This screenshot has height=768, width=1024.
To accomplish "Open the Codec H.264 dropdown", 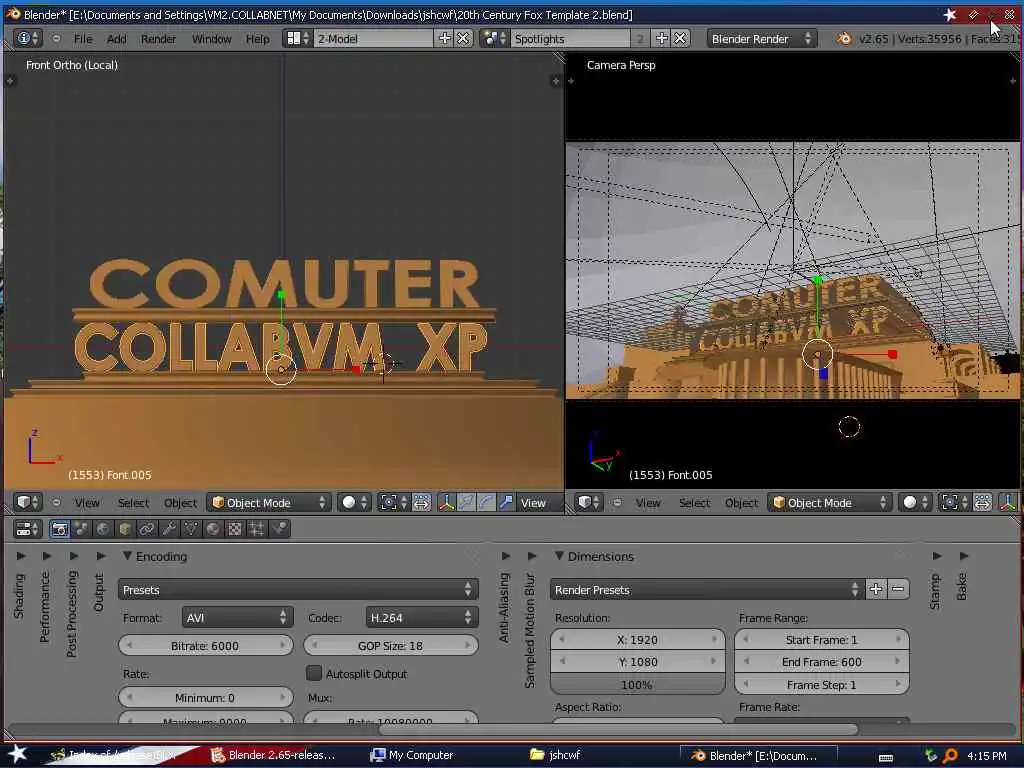I will click(x=422, y=617).
